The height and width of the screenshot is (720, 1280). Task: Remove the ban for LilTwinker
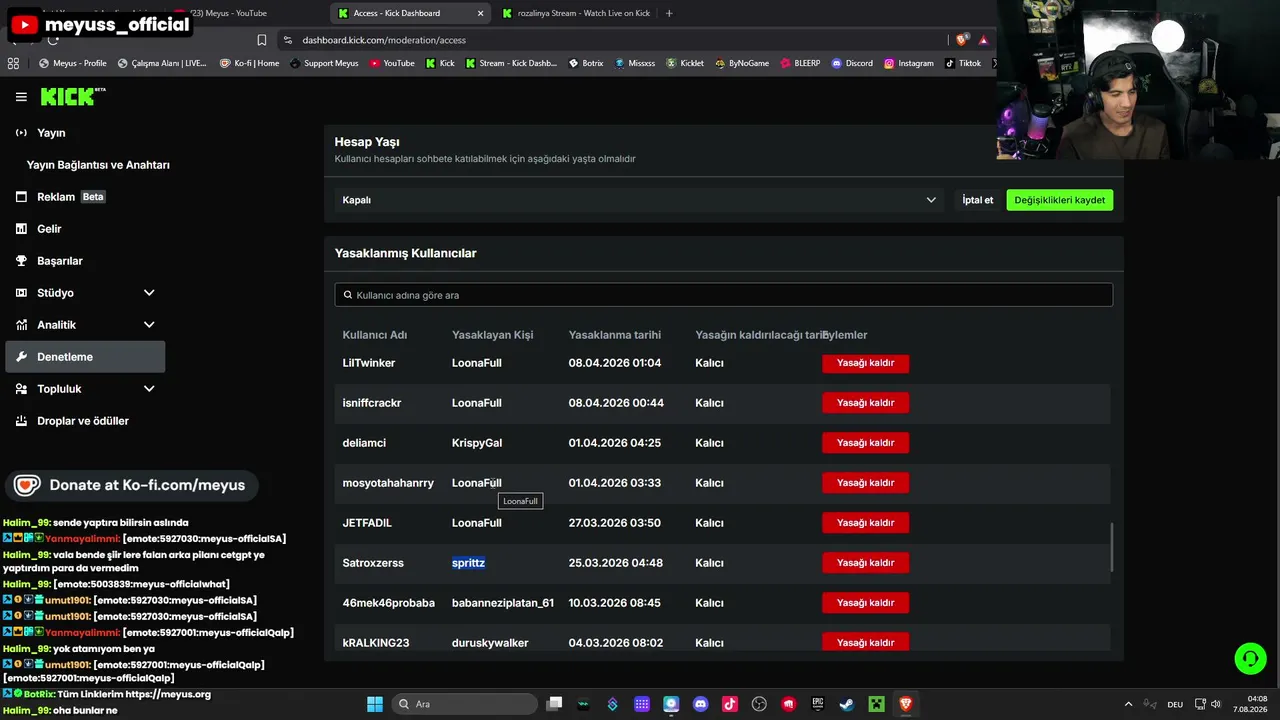[x=865, y=363]
